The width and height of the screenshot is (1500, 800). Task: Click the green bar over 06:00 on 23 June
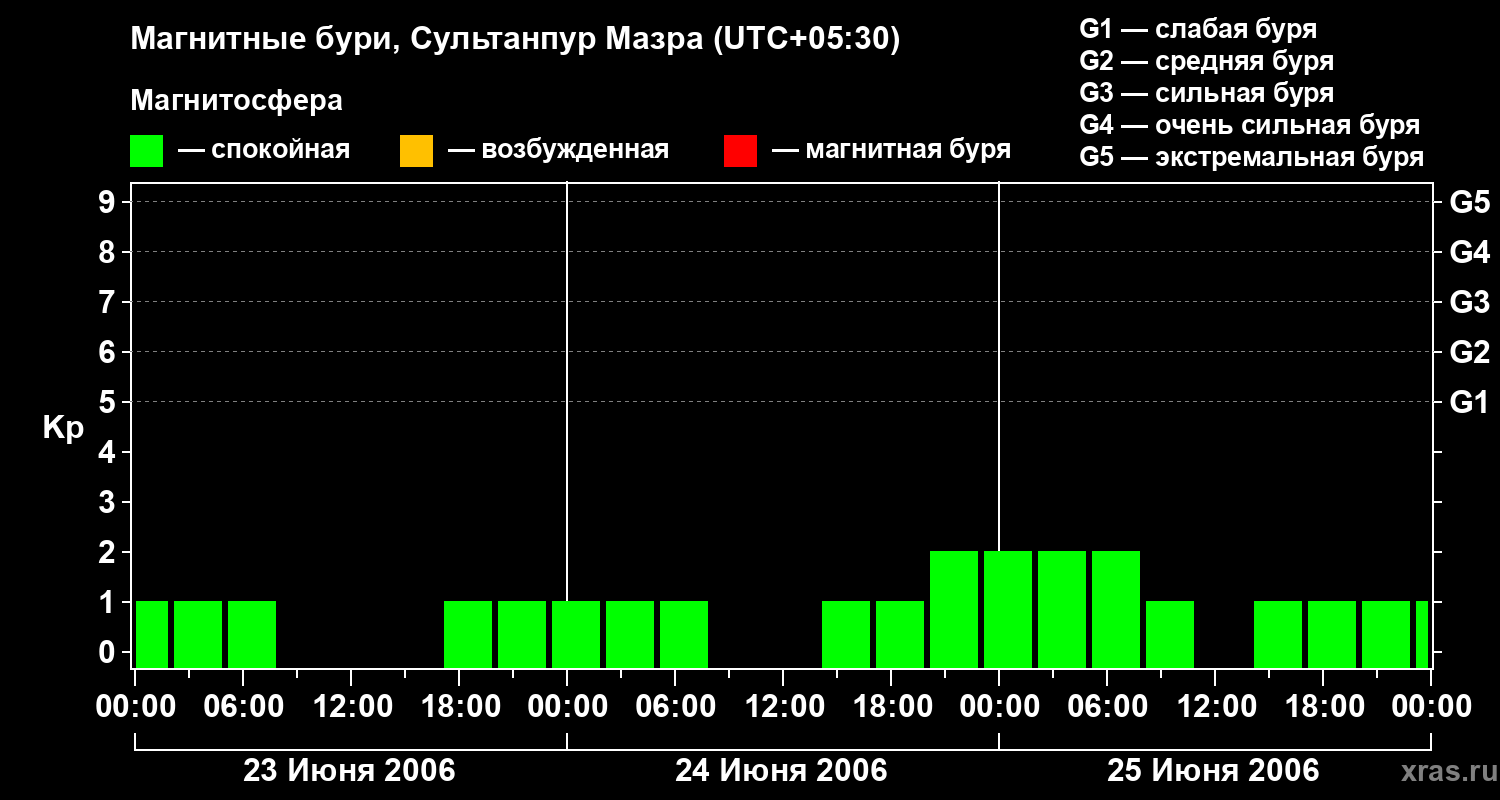[252, 634]
